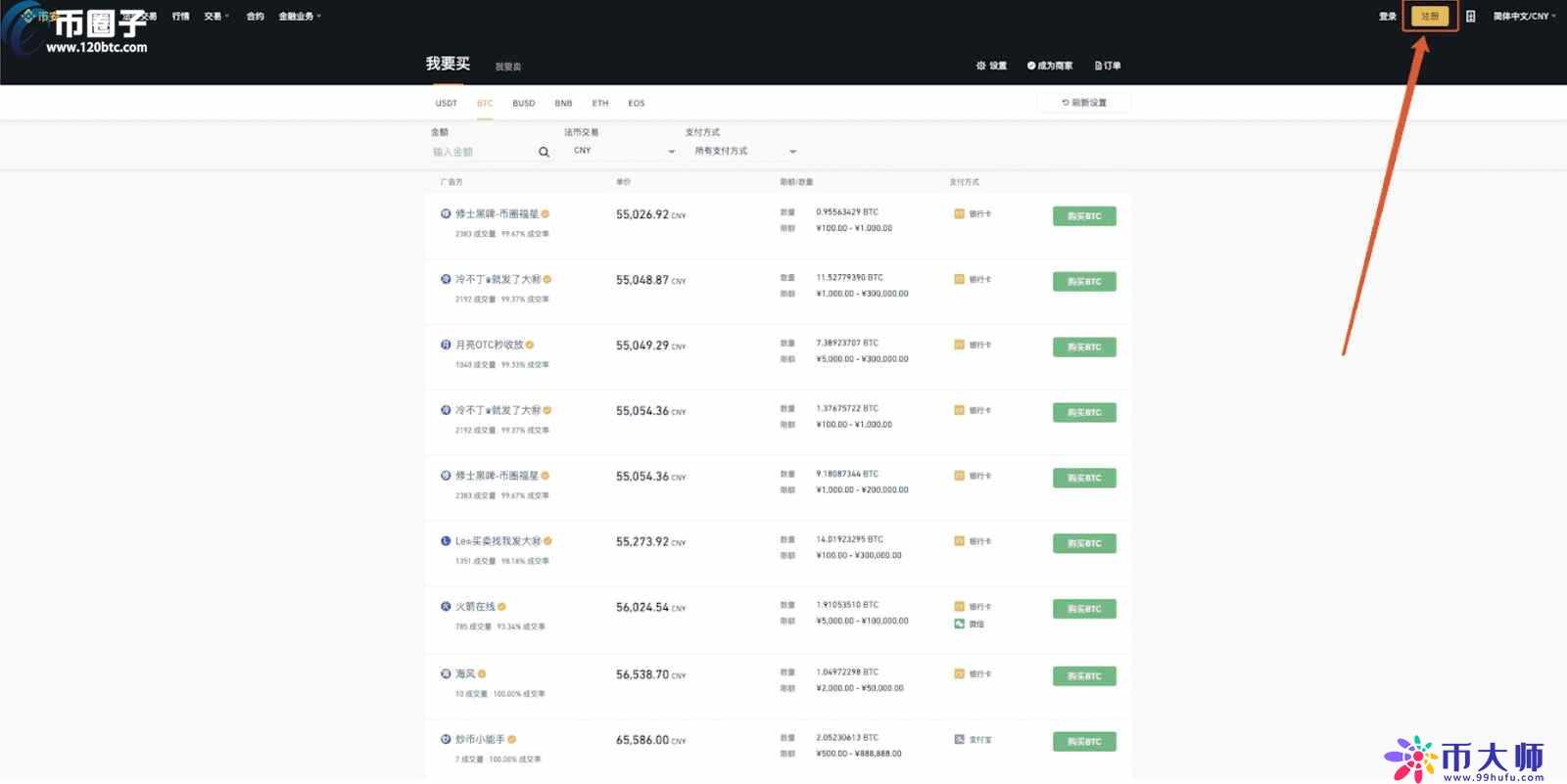
Task: Open the settings gear icon (设置)
Action: coord(981,66)
